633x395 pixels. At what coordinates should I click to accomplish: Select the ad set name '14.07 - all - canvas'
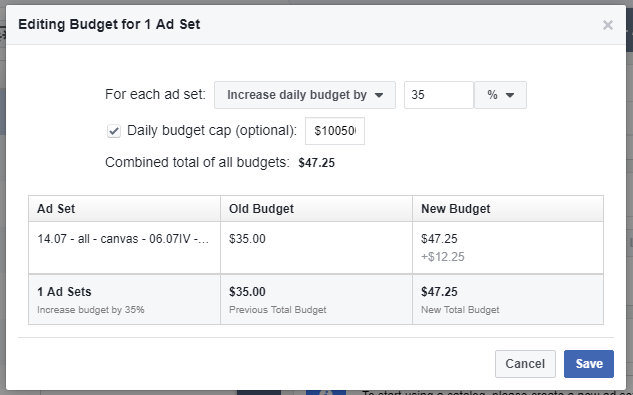coord(123,239)
